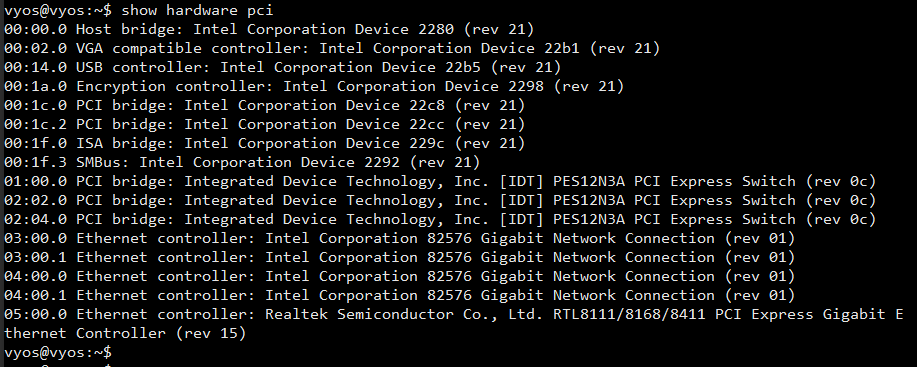Click the 'show hardware pci' command text

(x=197, y=10)
